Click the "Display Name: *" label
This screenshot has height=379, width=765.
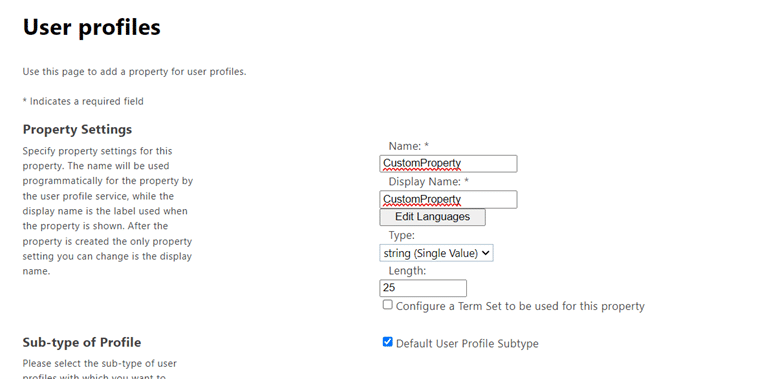pyautogui.click(x=428, y=182)
